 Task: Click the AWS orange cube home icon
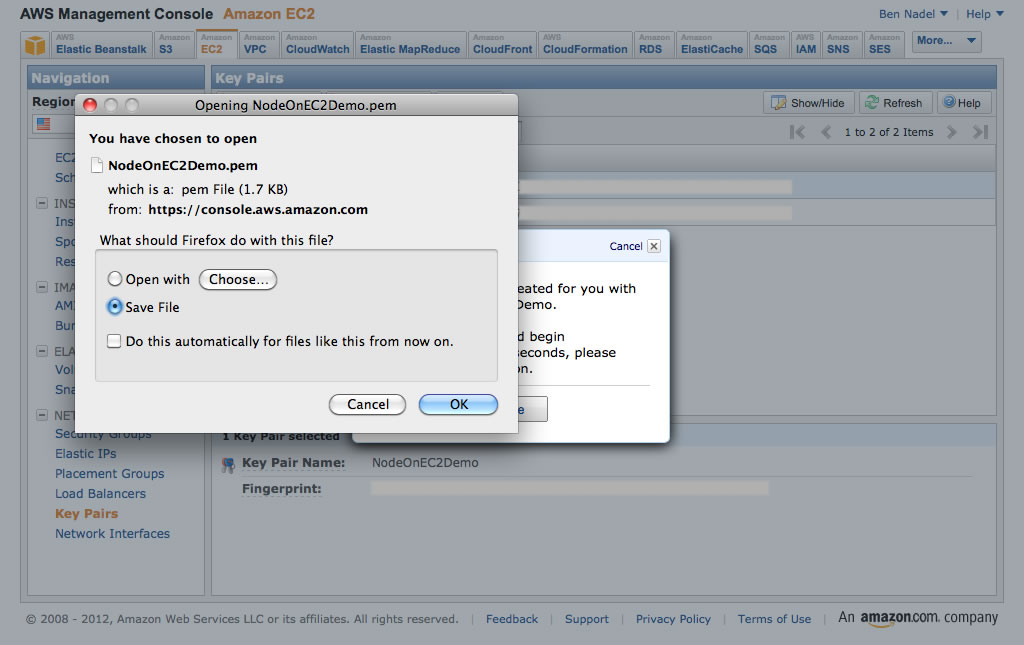click(35, 45)
